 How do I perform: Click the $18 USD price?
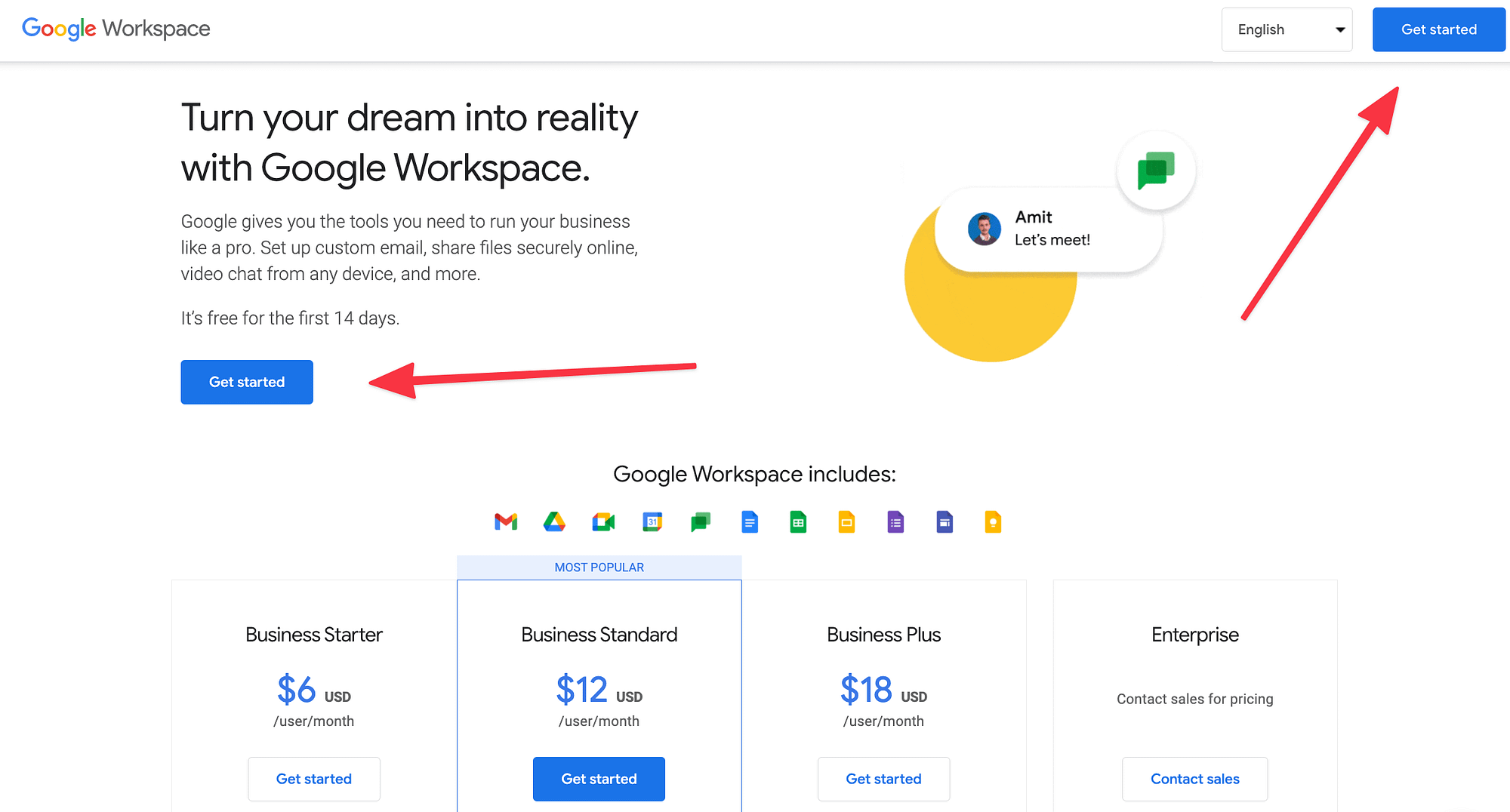point(883,690)
